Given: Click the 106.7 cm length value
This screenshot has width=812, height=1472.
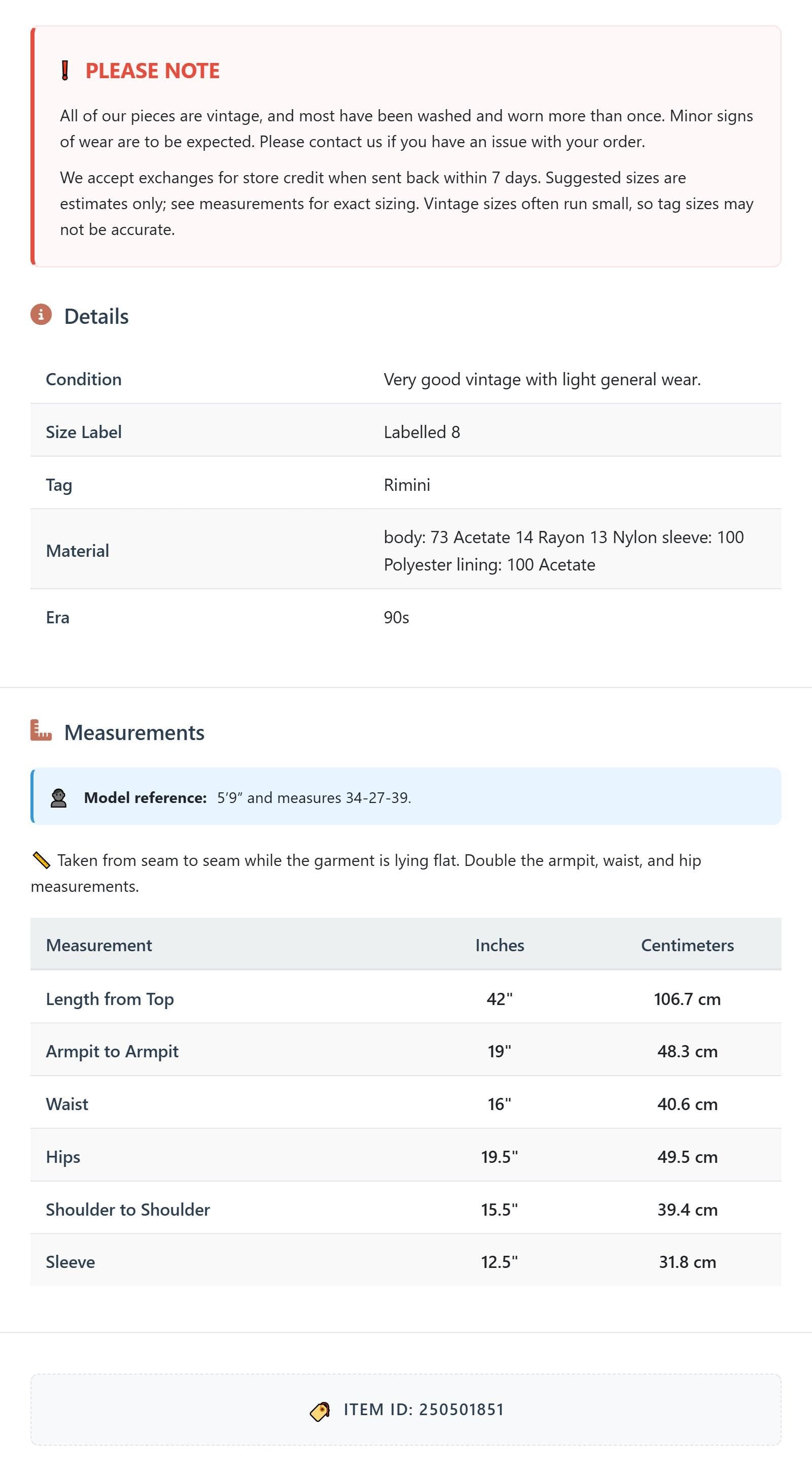Looking at the screenshot, I should click(x=688, y=999).
